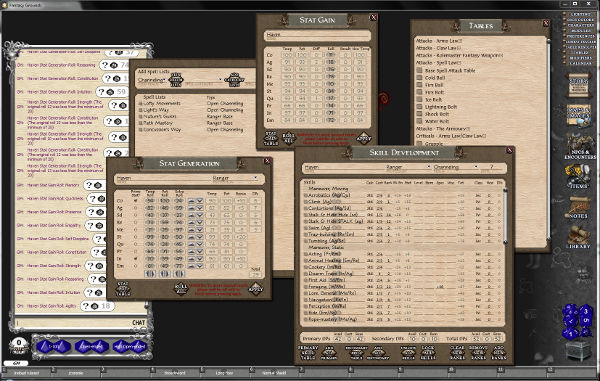Click Roll All in the Stat Generation window
Screen dimensions: 600x381
181,288
